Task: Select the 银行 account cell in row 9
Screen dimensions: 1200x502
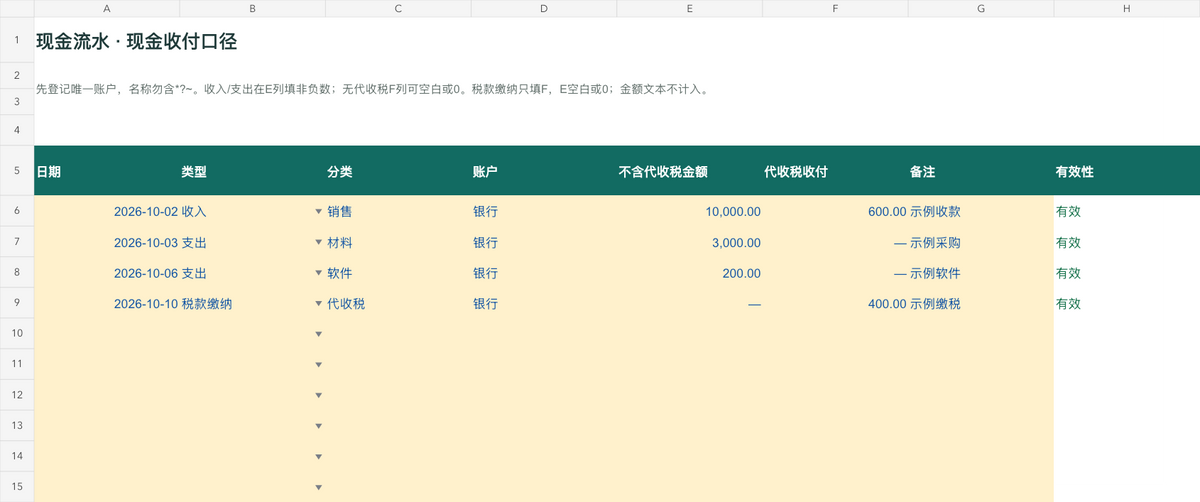Action: click(x=544, y=304)
